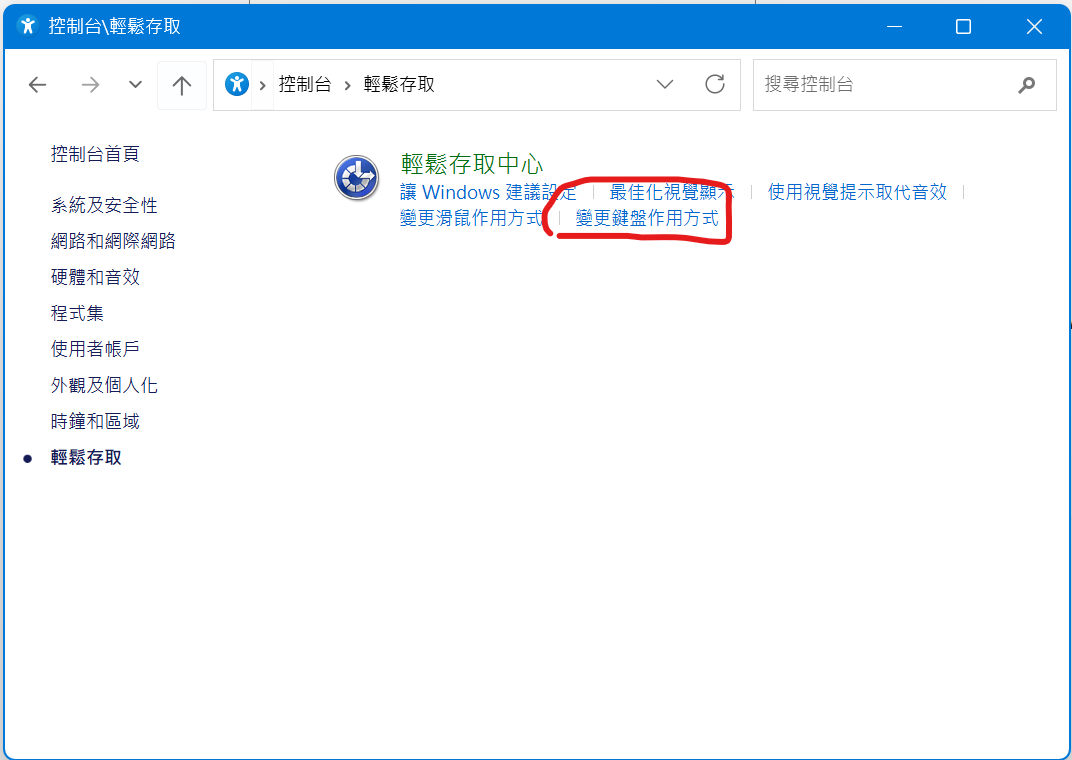Focus the 搜尋控制台 search field
Screen dimensions: 1072x760
(904, 85)
